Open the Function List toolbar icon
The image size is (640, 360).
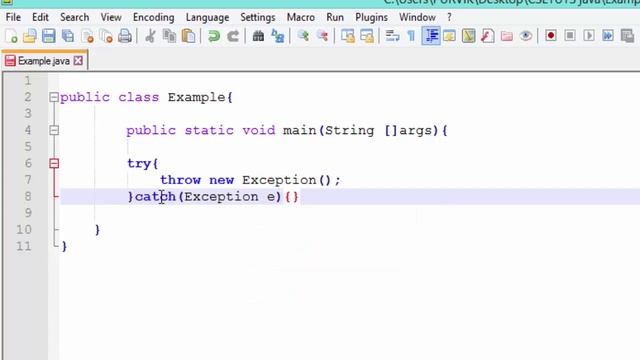point(488,36)
